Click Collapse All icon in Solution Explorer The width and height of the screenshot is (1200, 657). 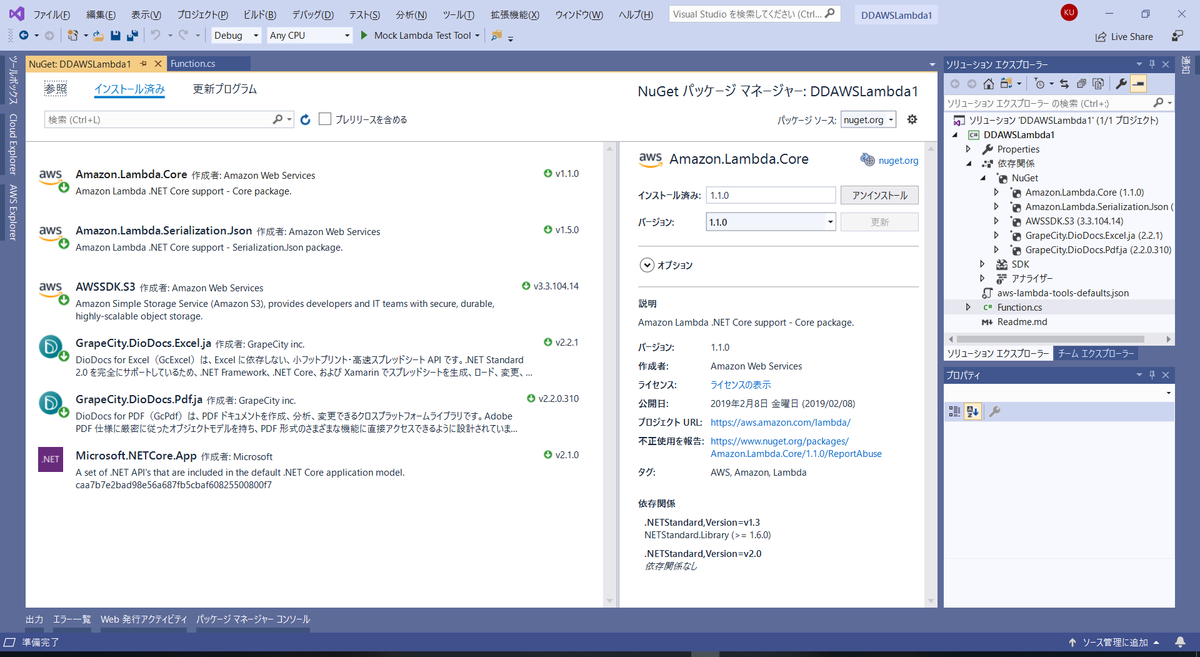1081,84
